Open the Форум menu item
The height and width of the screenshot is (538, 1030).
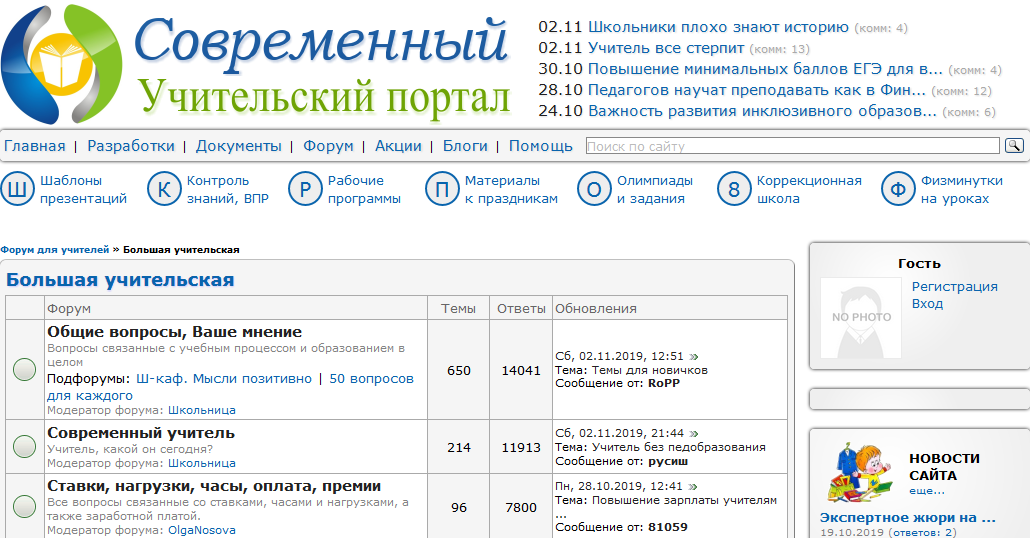pos(328,146)
